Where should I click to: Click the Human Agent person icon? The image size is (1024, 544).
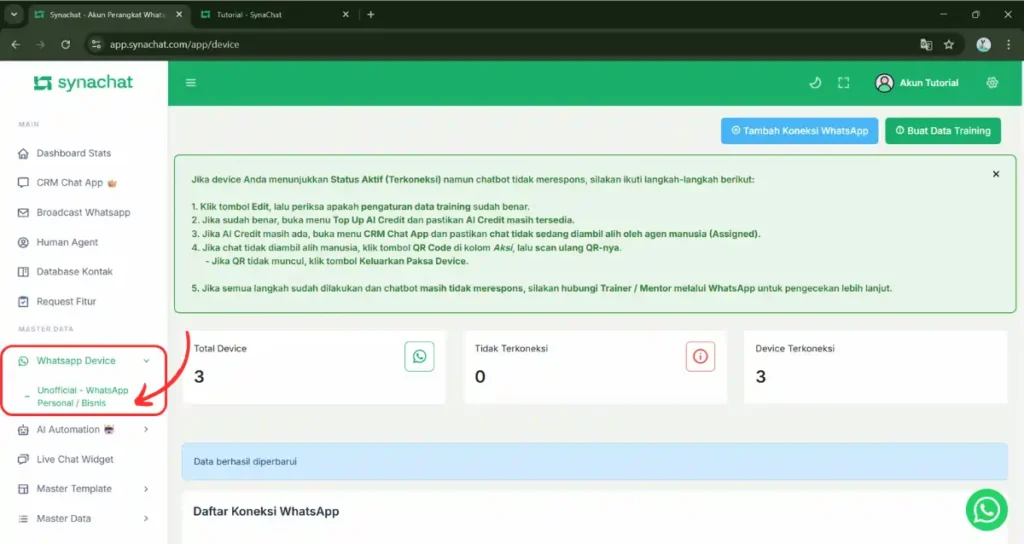24,242
